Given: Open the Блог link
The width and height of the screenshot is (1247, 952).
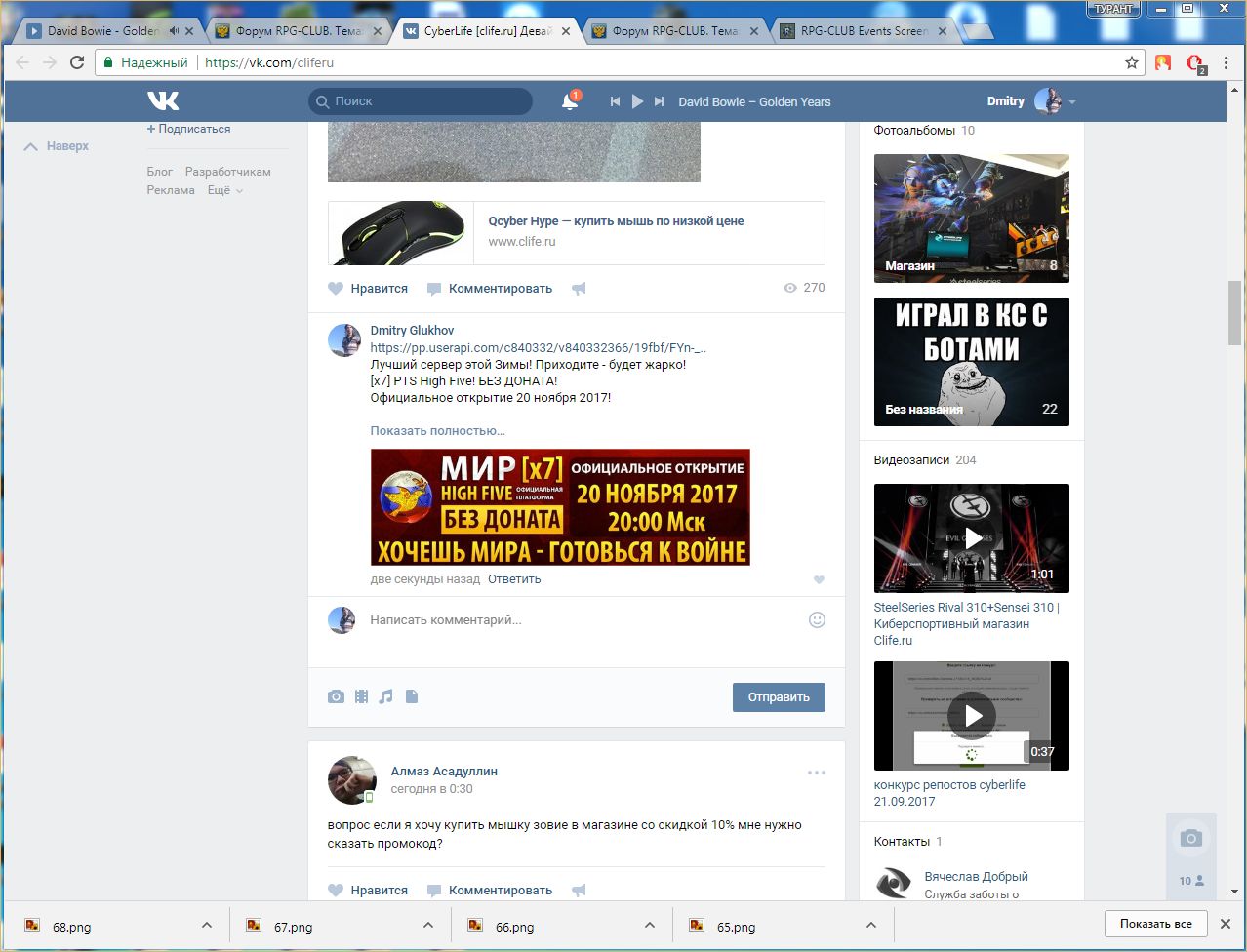Looking at the screenshot, I should pyautogui.click(x=160, y=172).
